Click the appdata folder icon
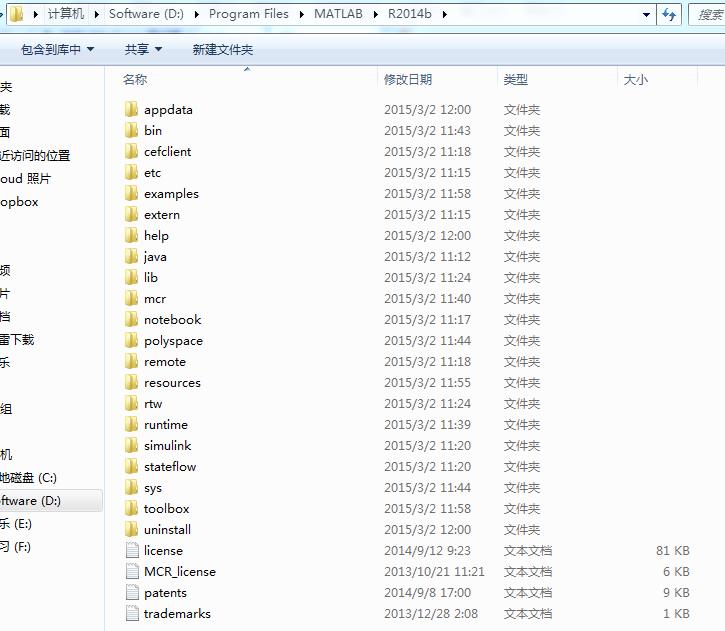The image size is (725, 631). tap(132, 110)
